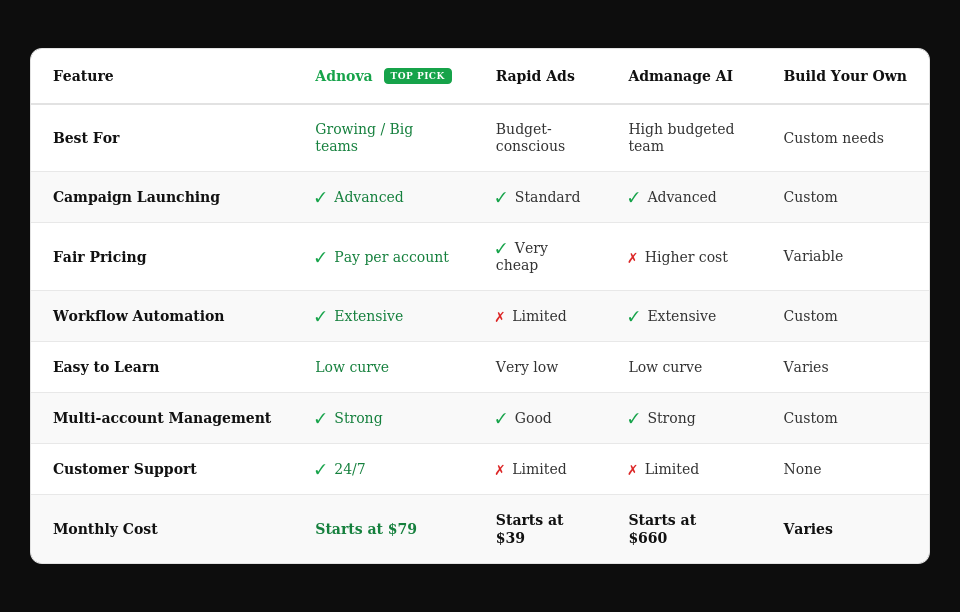Click Adnova's Workflow Automation check mark
960x612 pixels.
[x=320, y=316]
